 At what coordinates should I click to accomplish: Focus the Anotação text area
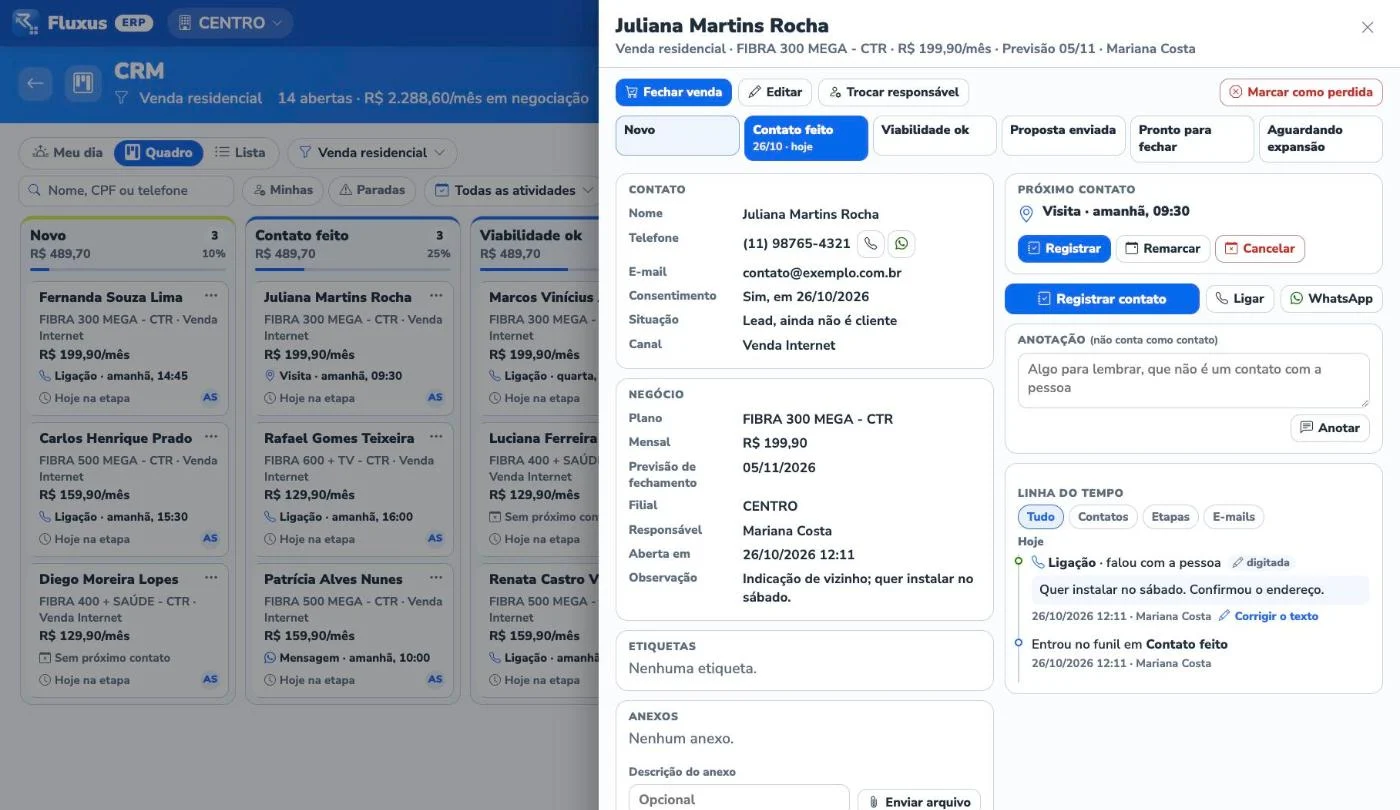(x=1194, y=380)
